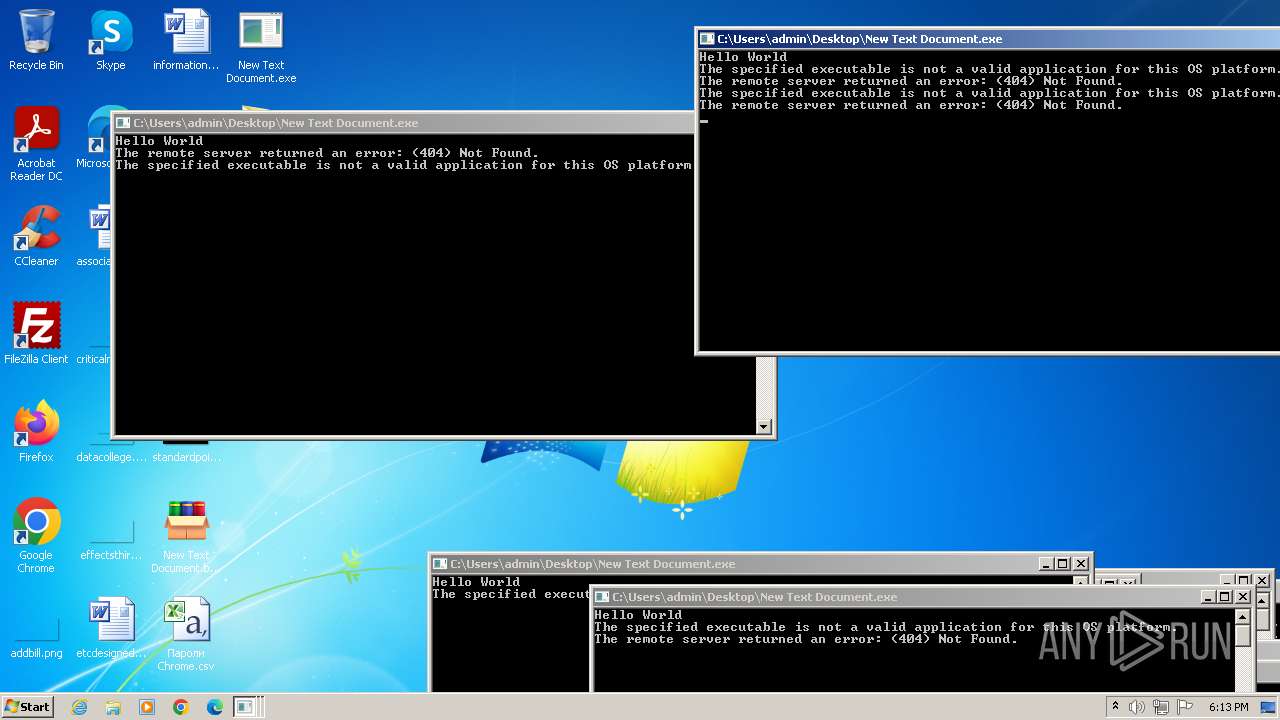Viewport: 1280px width, 720px height.
Task: Close the bottom console behind the front one
Action: 1080,564
